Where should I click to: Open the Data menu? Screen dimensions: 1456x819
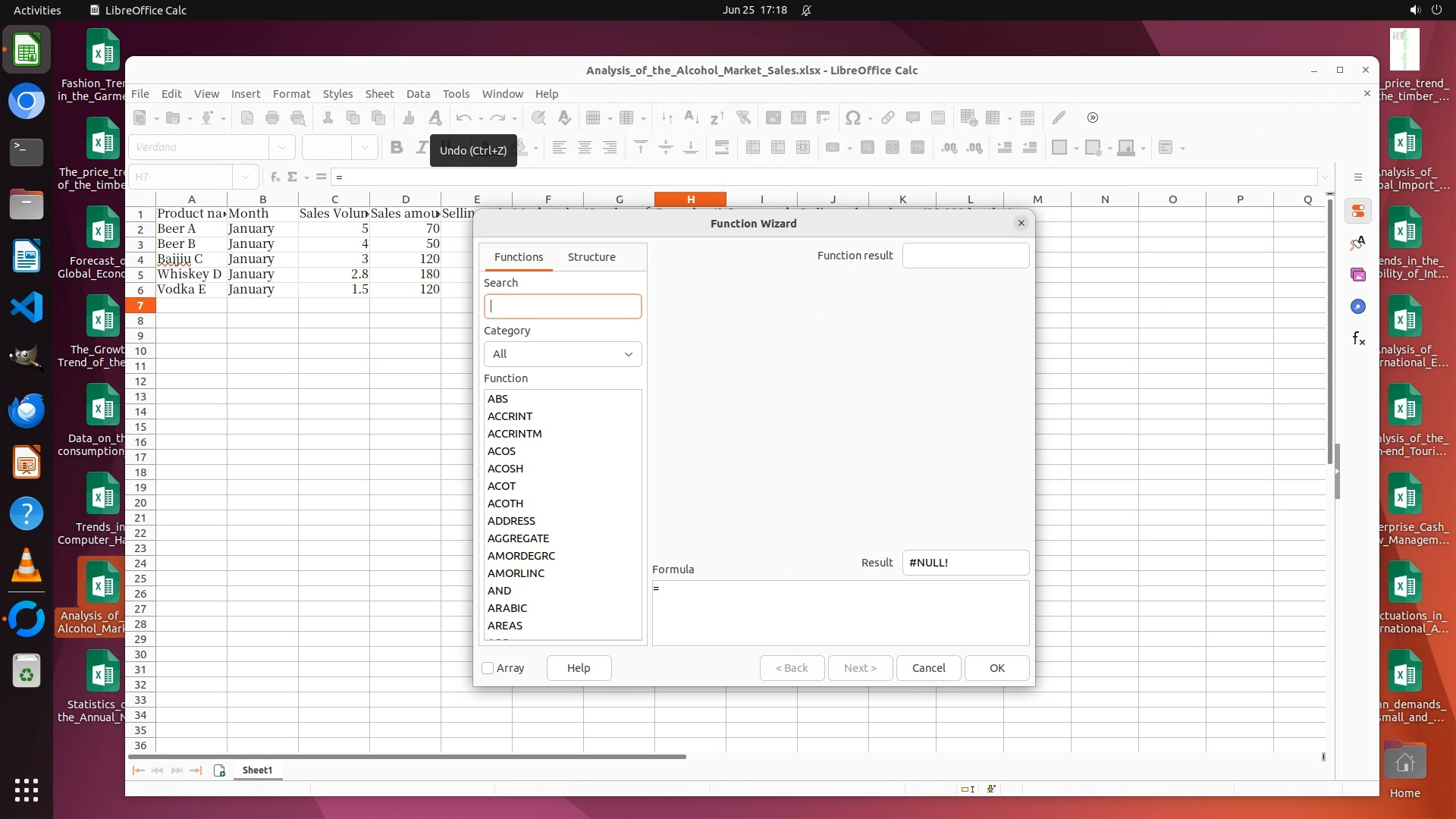click(418, 94)
